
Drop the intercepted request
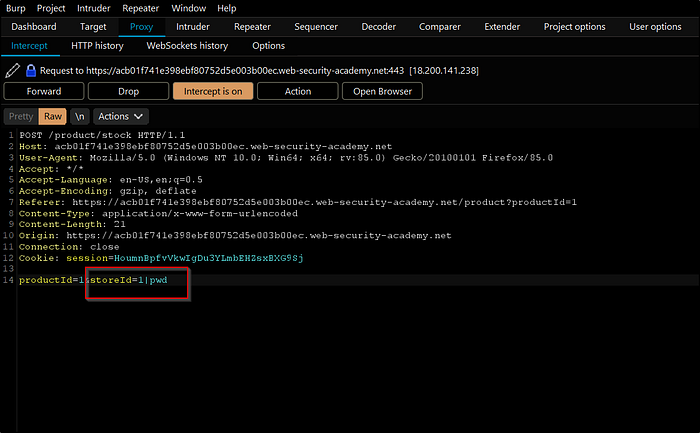coord(129,92)
